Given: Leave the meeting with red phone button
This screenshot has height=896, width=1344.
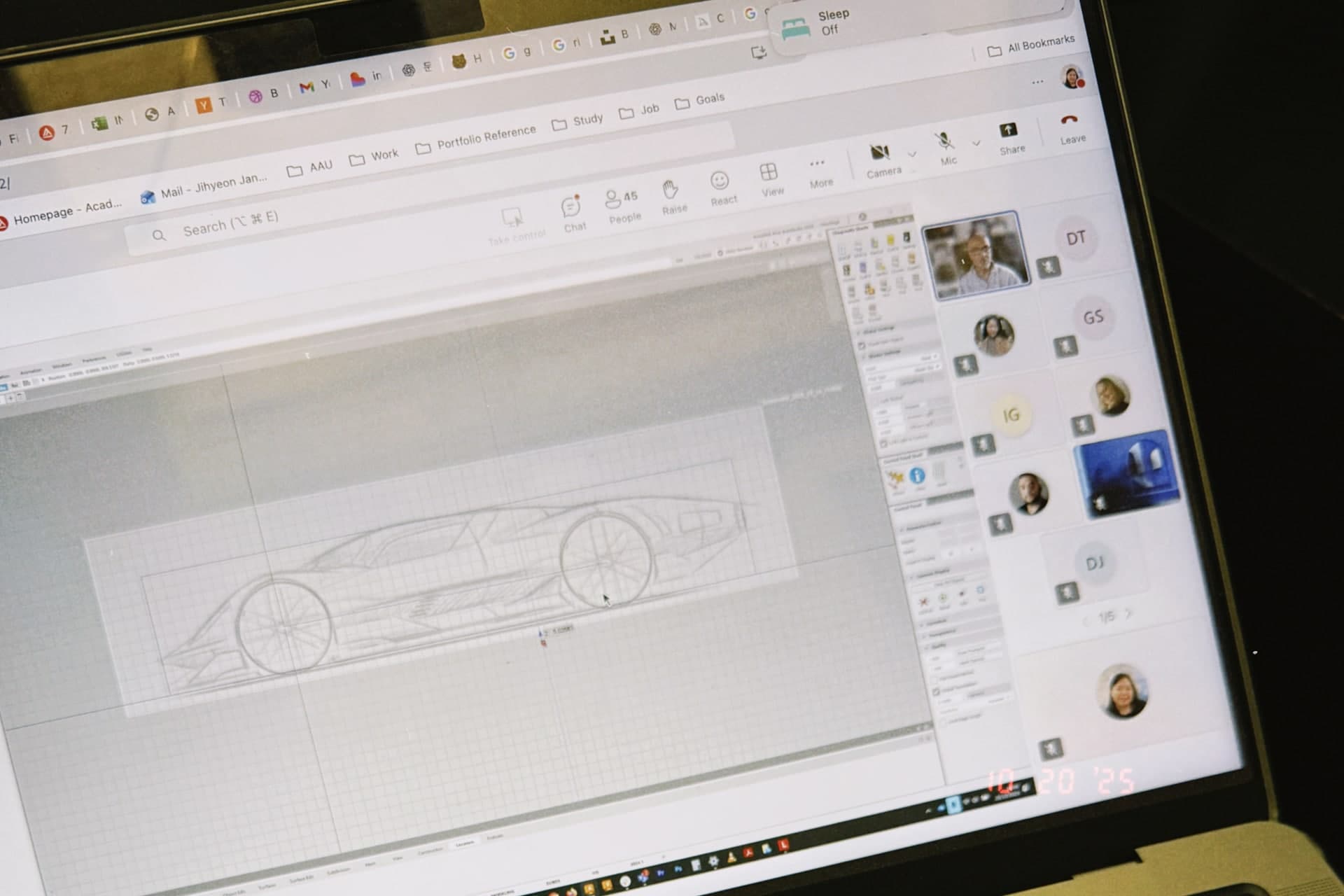Looking at the screenshot, I should click(1071, 129).
